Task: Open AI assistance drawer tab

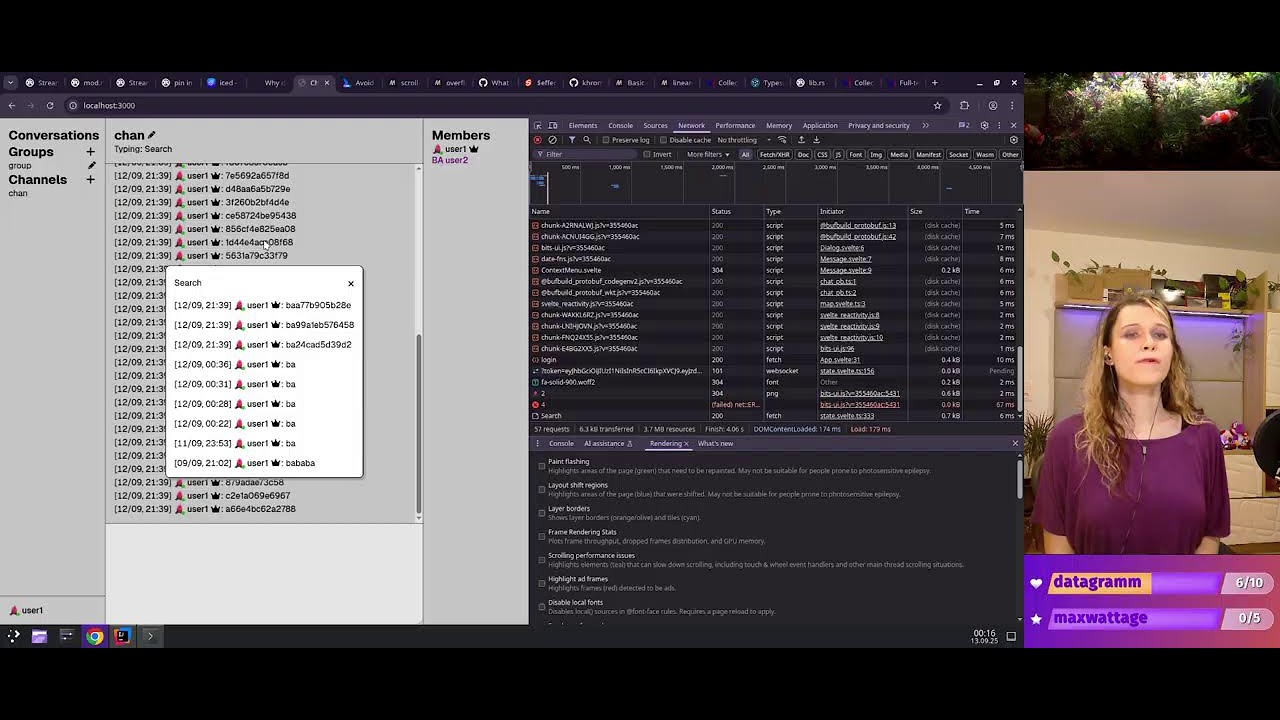Action: click(x=608, y=444)
